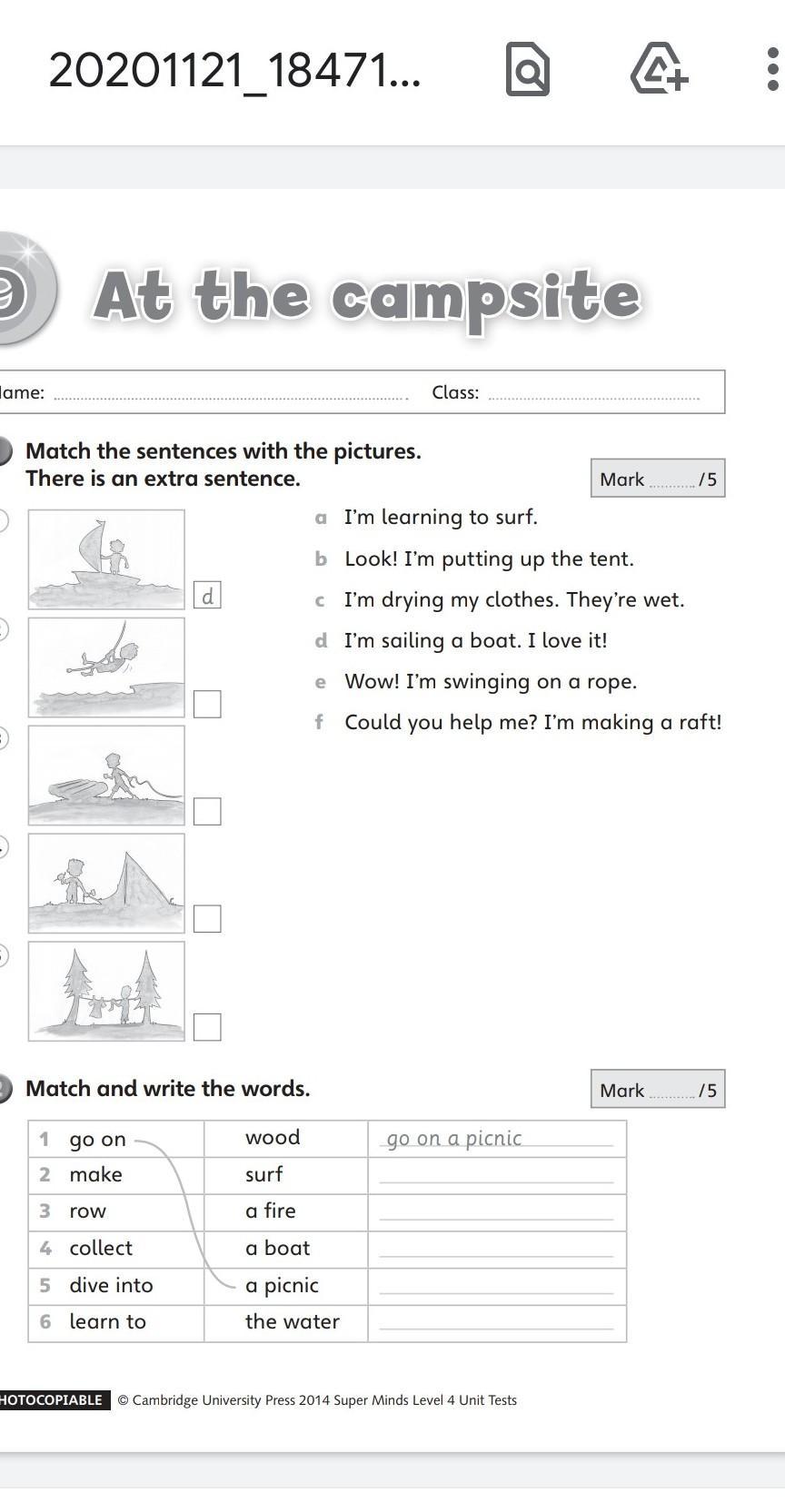Click the answer box beside the rope-swing picture
This screenshot has width=785, height=1512.
point(207,704)
